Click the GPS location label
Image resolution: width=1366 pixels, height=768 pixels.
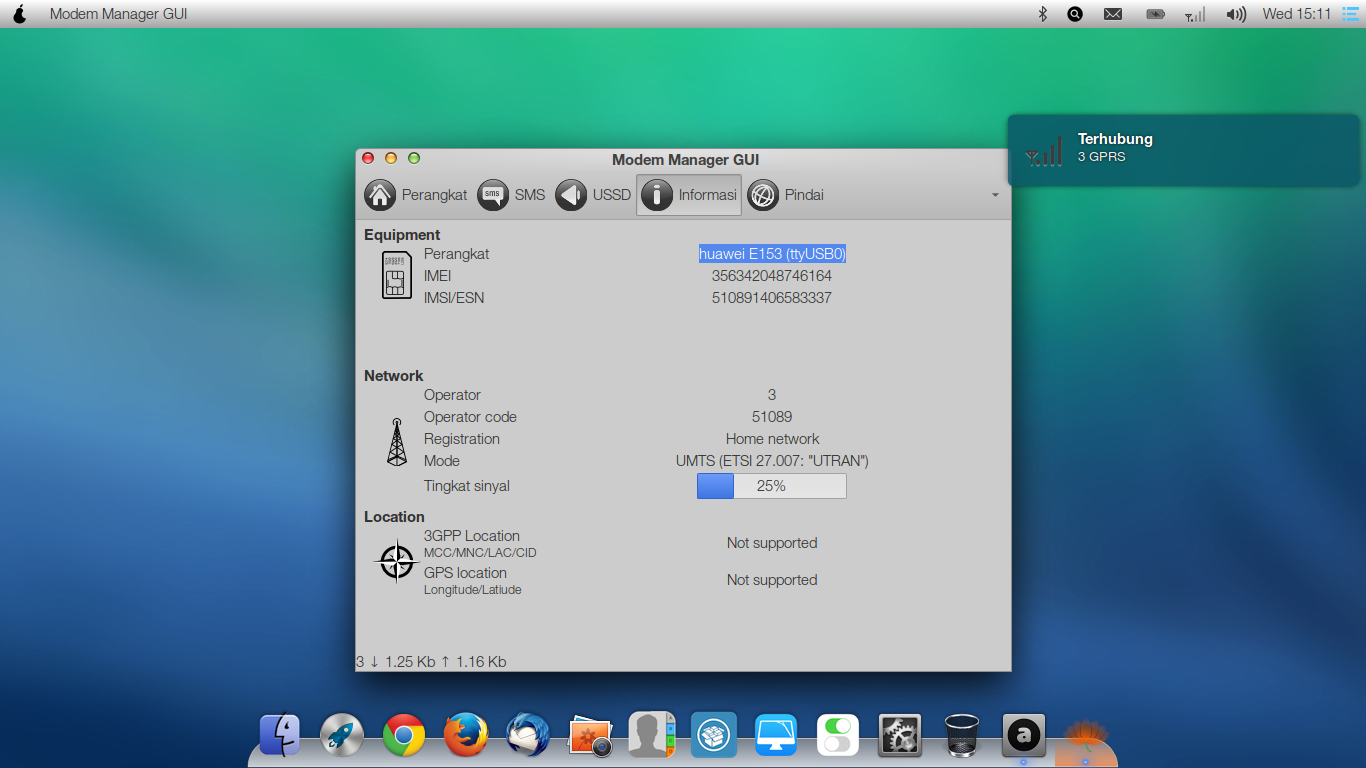click(x=465, y=573)
